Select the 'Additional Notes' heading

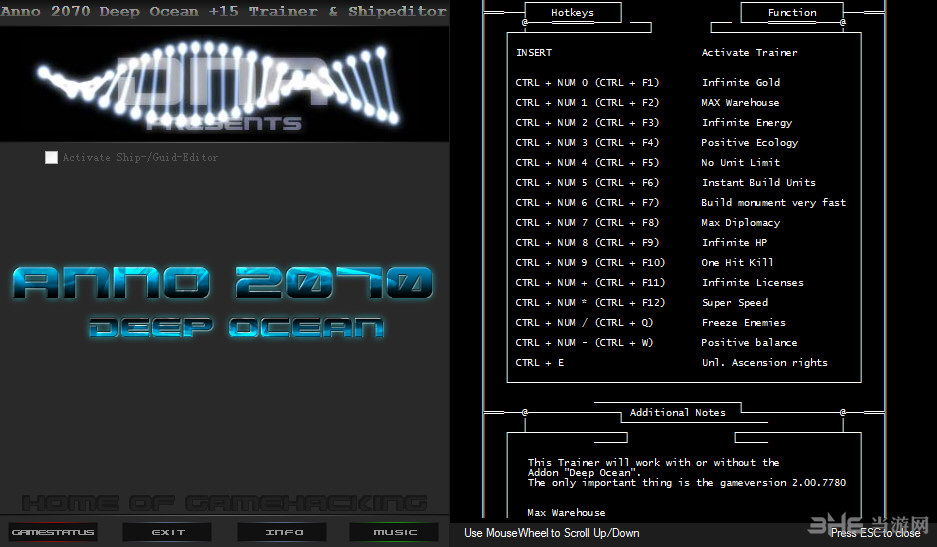pos(678,412)
